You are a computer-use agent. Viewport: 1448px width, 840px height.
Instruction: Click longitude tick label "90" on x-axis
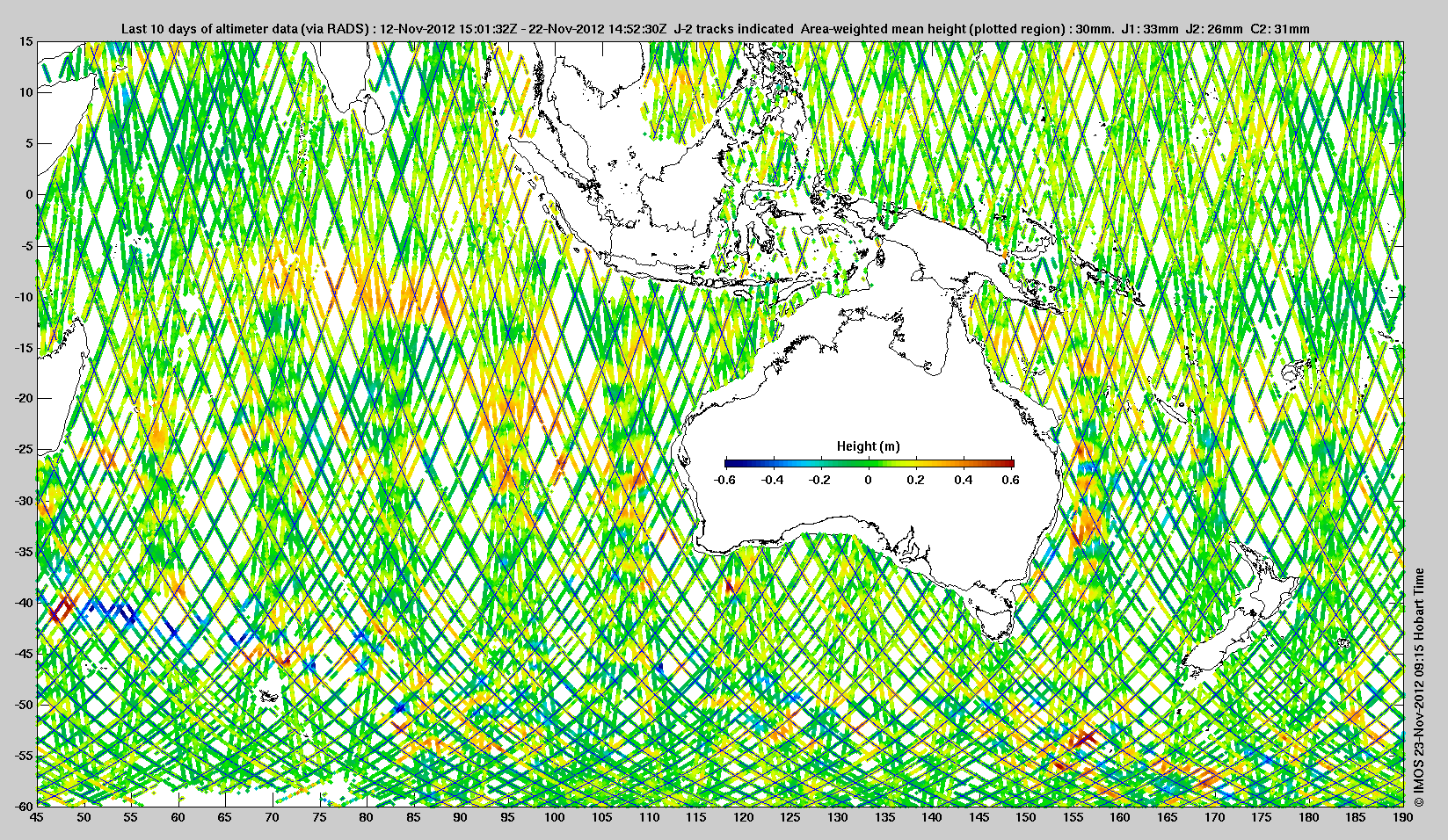(x=461, y=817)
